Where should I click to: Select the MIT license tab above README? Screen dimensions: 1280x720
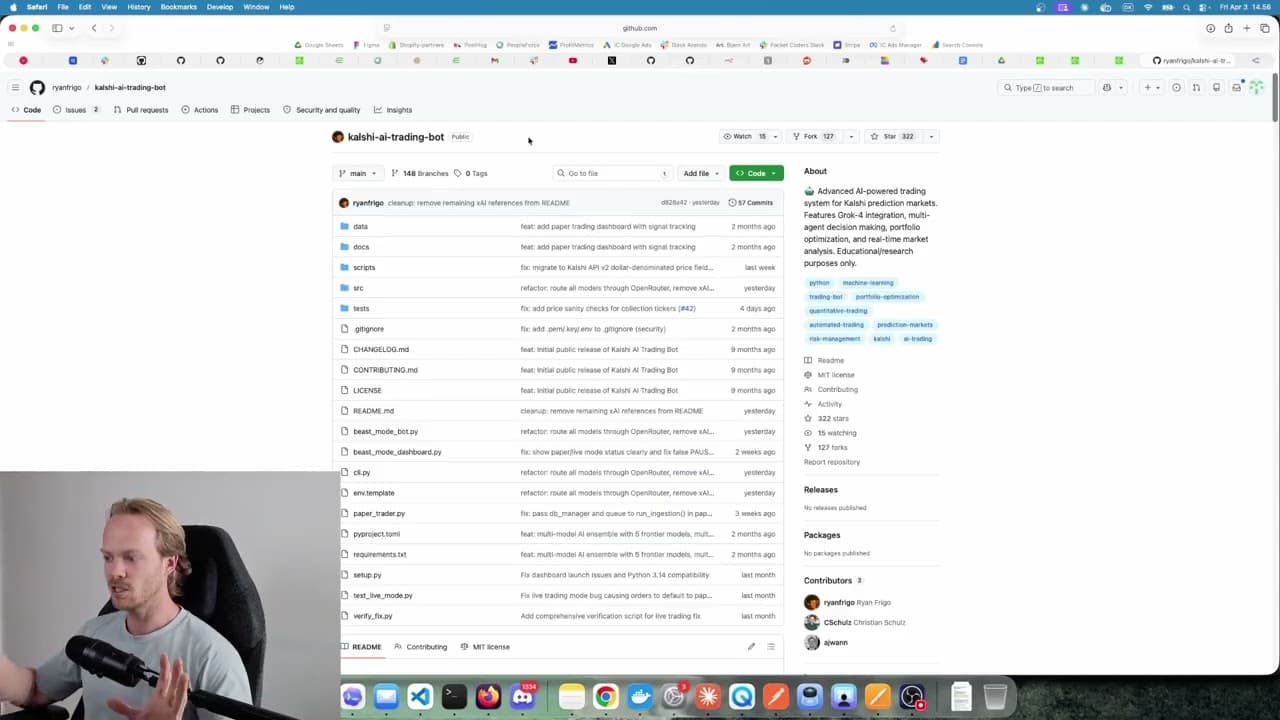[x=485, y=647]
